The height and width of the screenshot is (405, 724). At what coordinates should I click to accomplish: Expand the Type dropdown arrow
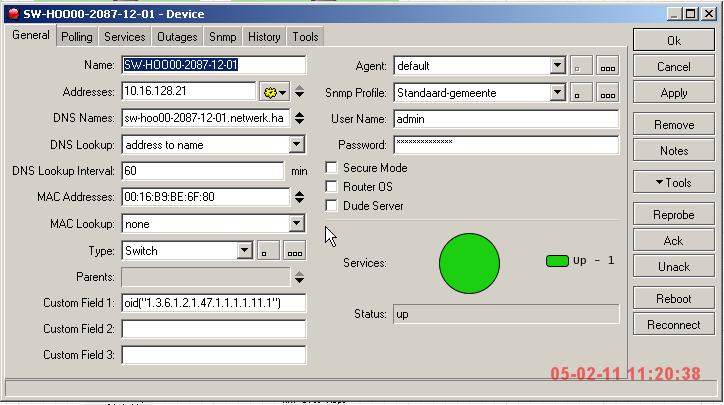(244, 251)
